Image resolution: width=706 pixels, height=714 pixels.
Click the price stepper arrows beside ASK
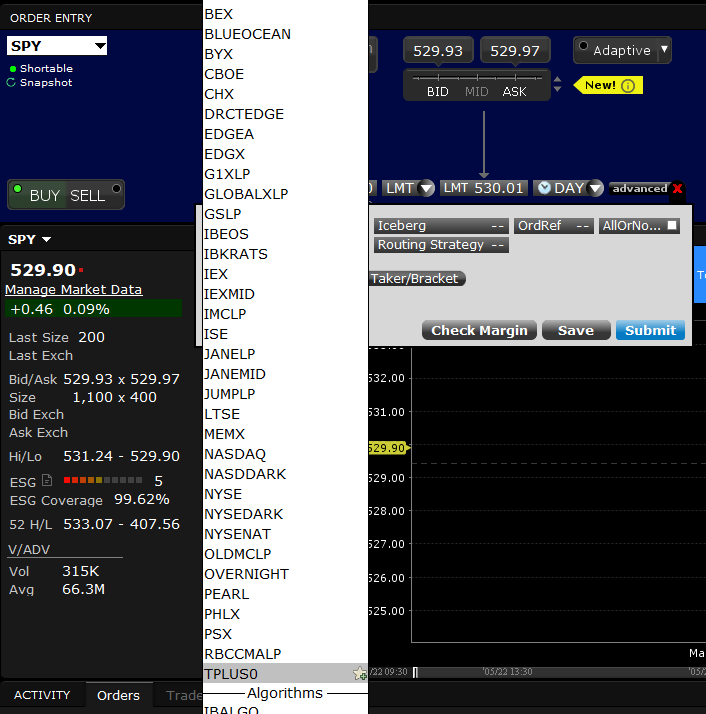(x=557, y=86)
